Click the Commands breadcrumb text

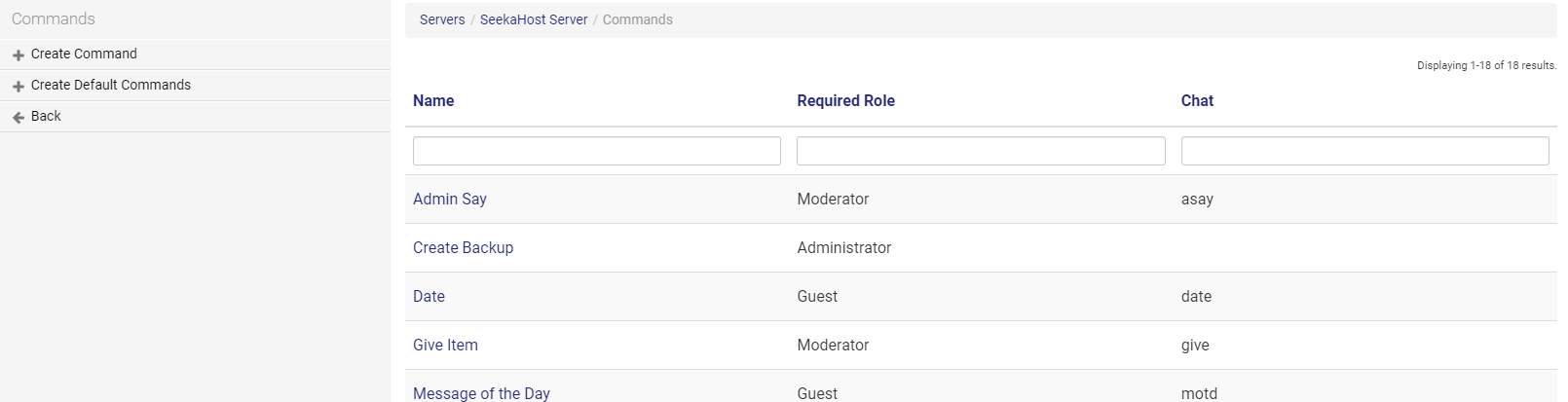638,19
